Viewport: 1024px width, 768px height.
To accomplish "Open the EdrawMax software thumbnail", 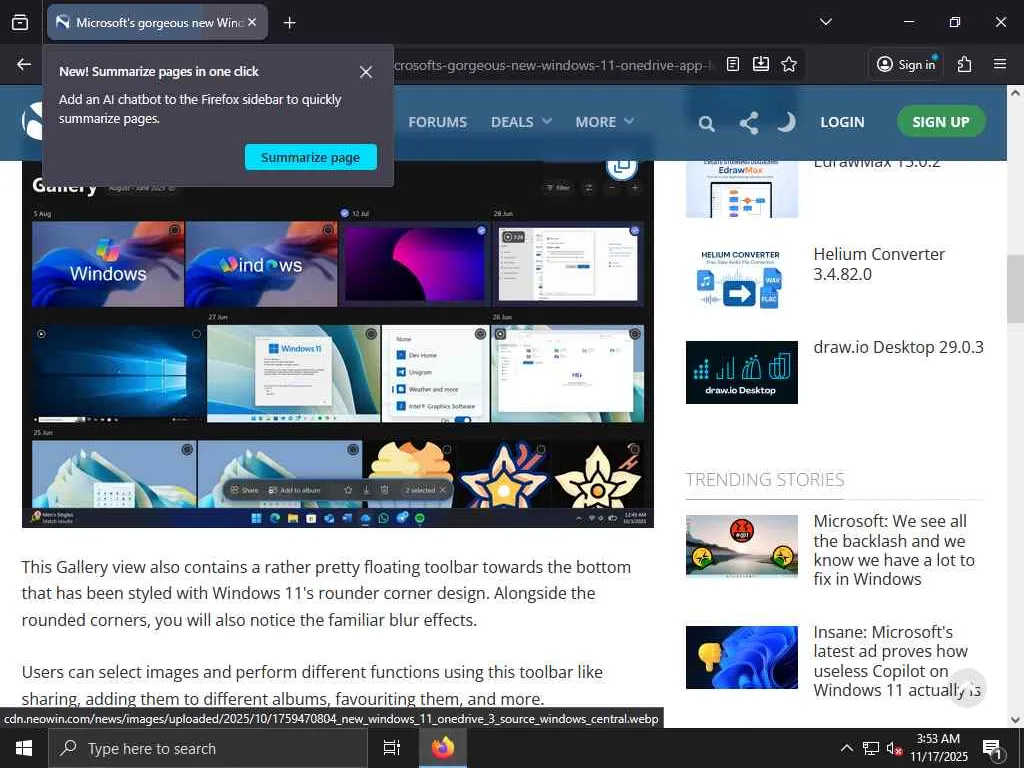I will coord(741,189).
